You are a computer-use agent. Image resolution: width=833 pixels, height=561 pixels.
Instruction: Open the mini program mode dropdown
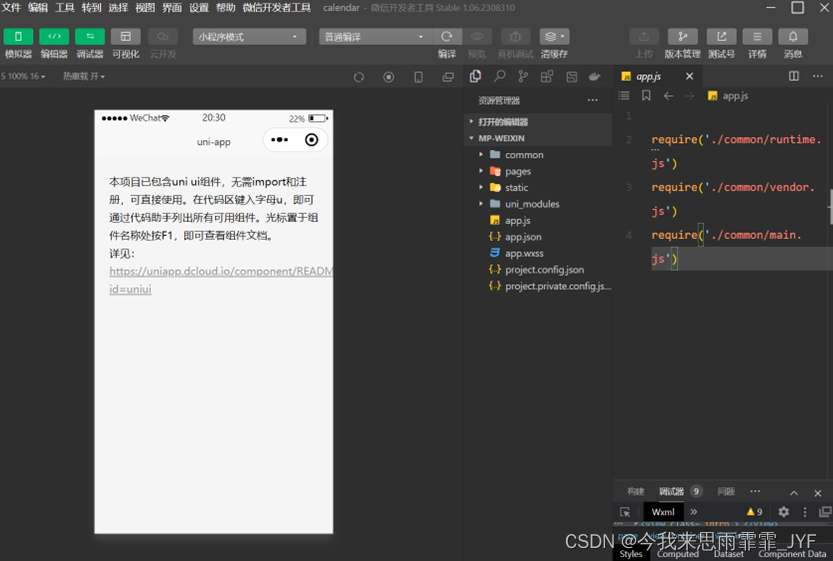[x=249, y=37]
